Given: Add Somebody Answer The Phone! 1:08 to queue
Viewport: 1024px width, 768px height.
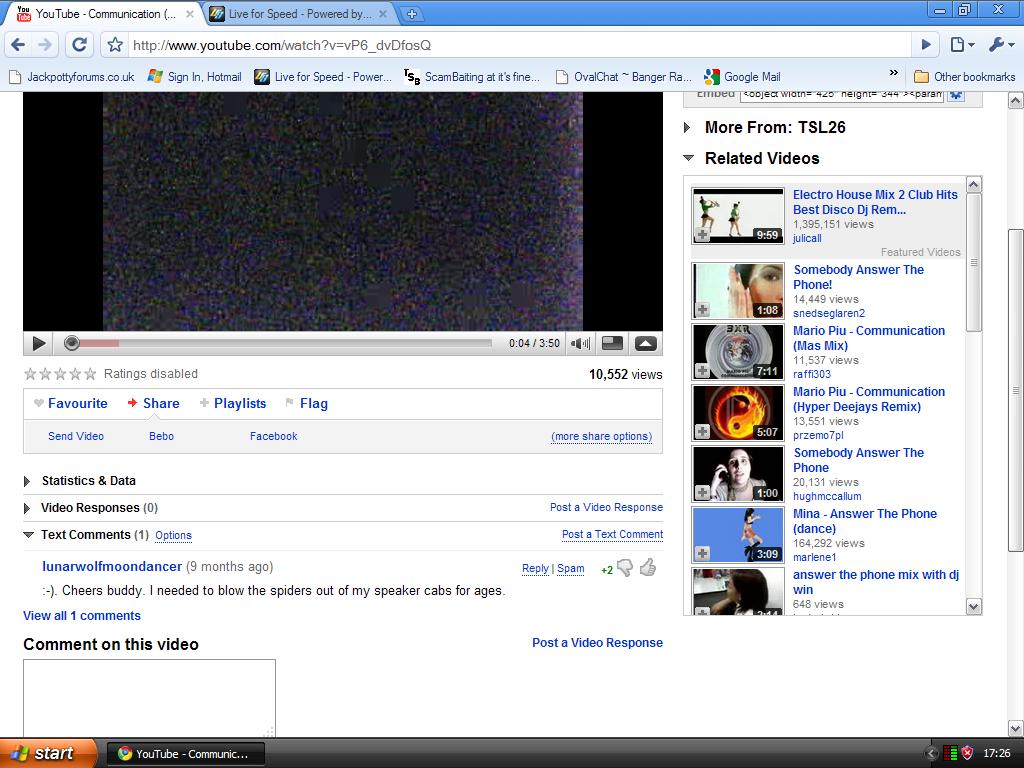Looking at the screenshot, I should 702,310.
